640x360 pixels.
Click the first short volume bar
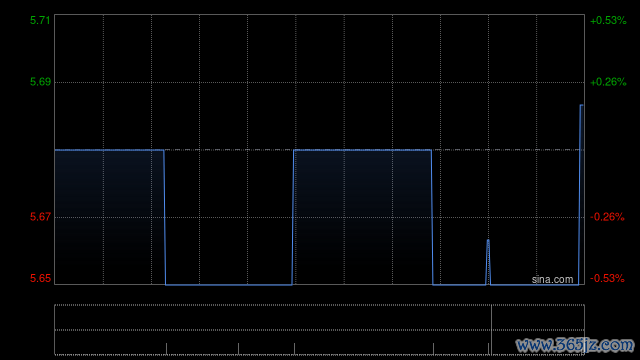coord(167,349)
